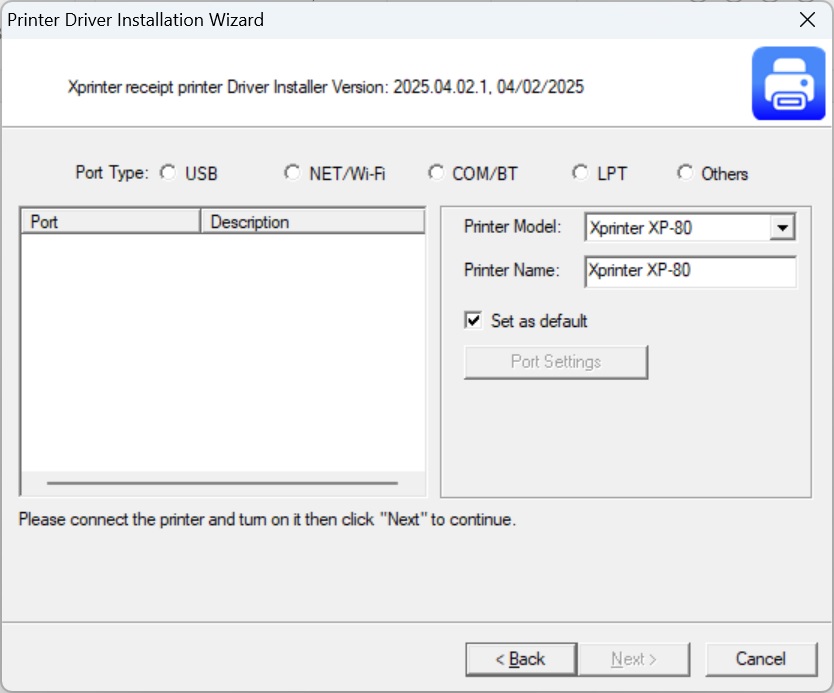Image resolution: width=834 pixels, height=693 pixels.
Task: Click inside the Printer Name field
Action: 690,271
